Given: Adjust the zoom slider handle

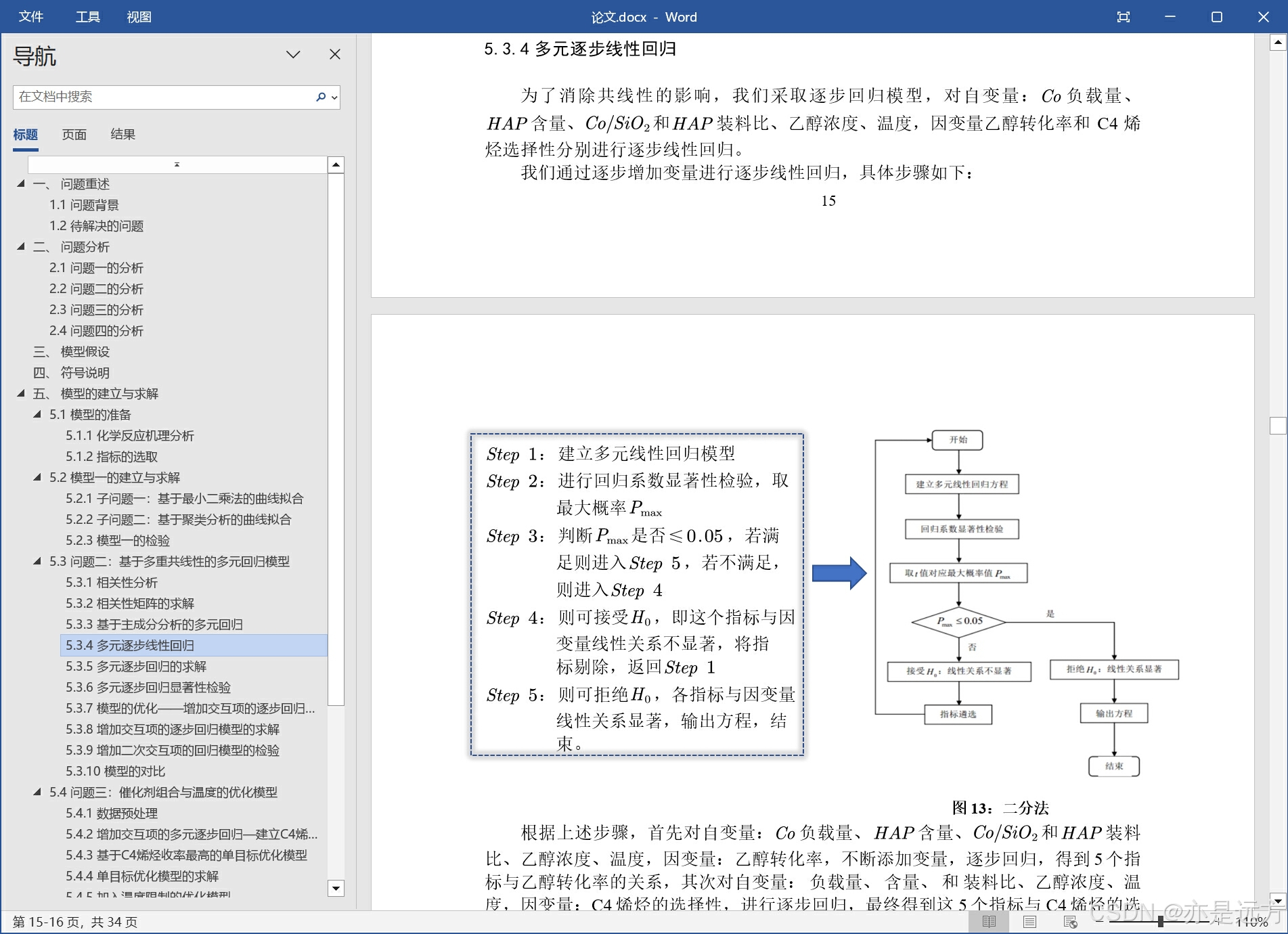Looking at the screenshot, I should pos(1160,922).
